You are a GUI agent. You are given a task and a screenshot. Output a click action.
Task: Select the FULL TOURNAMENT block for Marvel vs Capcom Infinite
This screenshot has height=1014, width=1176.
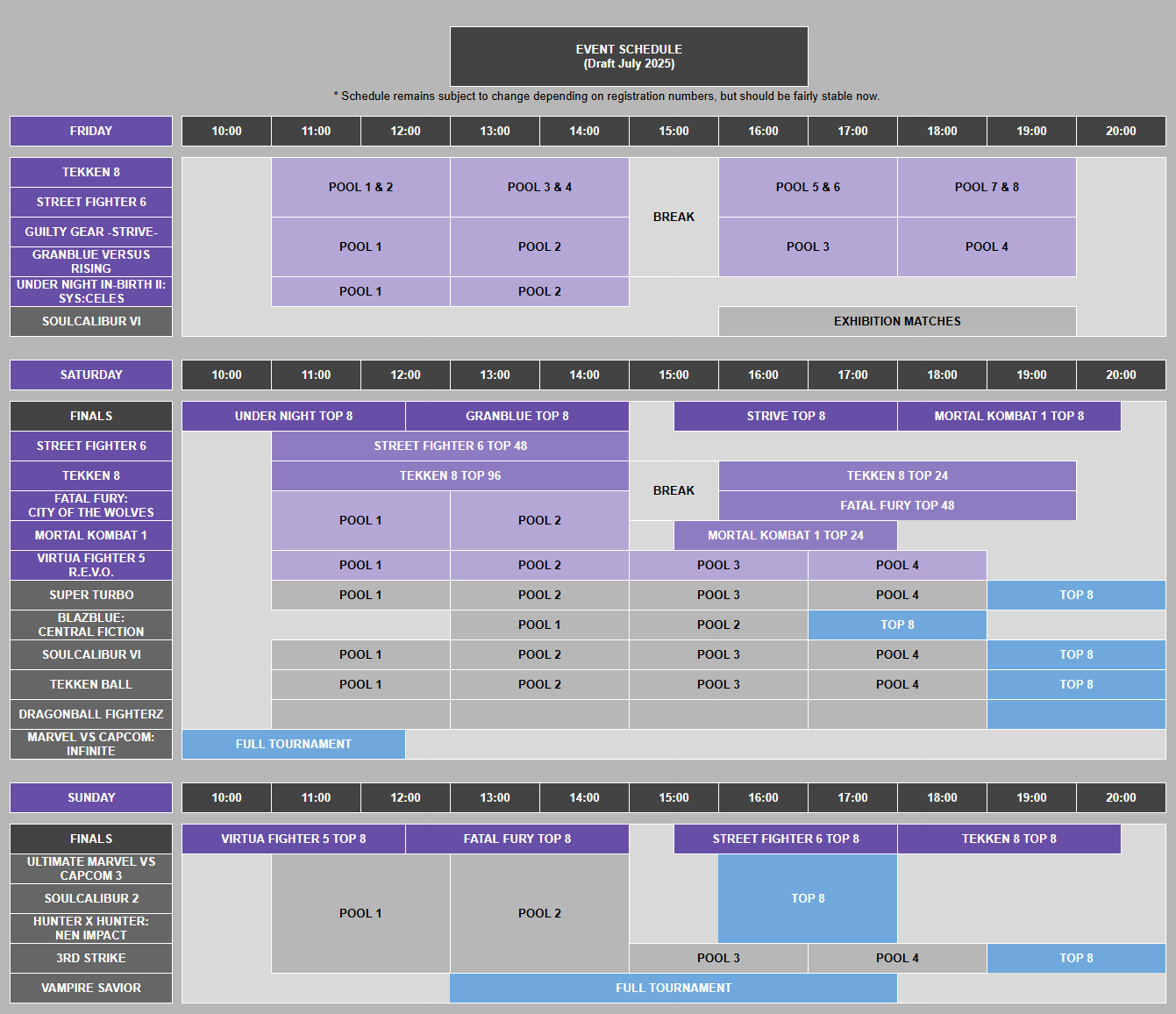(x=293, y=744)
